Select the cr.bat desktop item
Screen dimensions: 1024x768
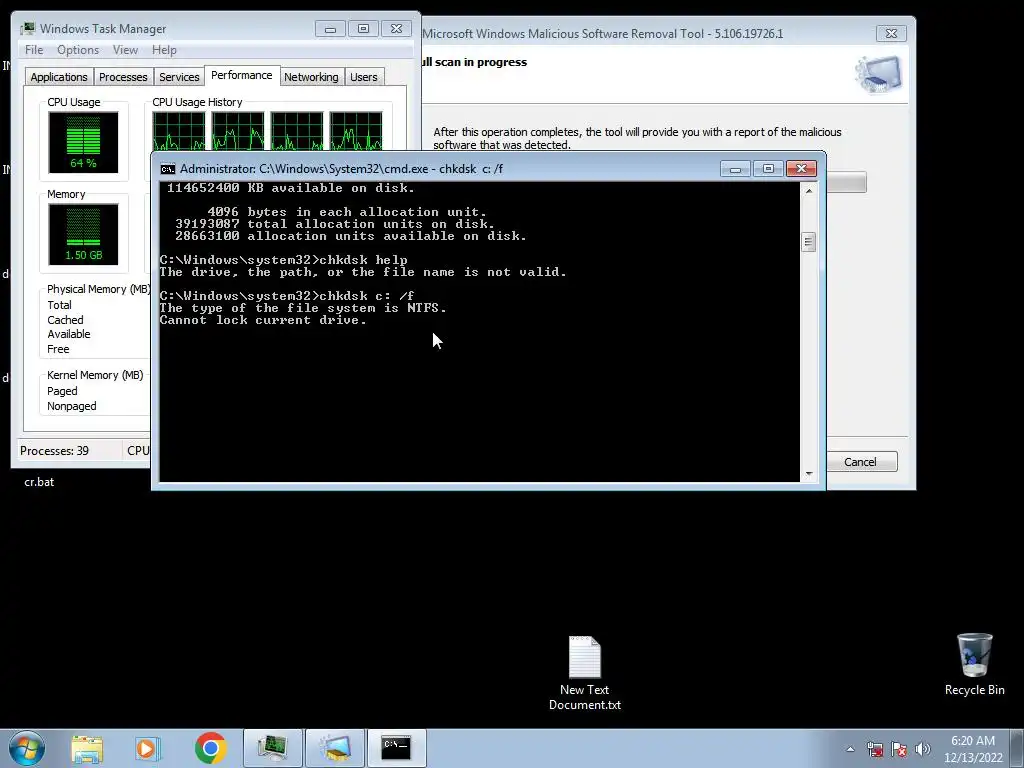click(39, 482)
